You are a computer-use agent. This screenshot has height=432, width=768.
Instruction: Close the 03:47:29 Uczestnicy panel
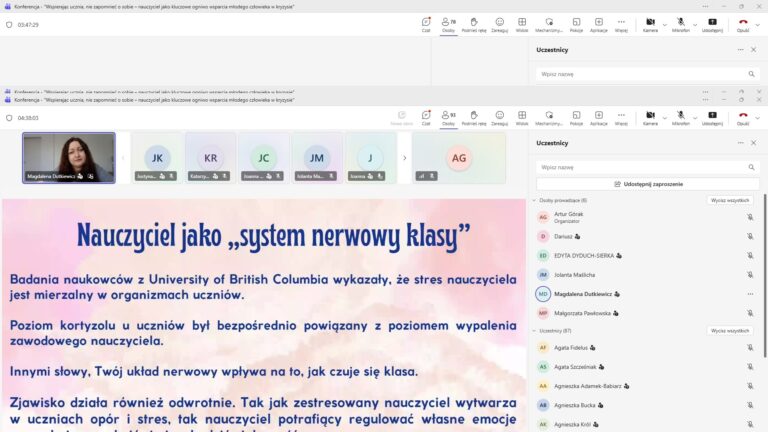tap(754, 49)
